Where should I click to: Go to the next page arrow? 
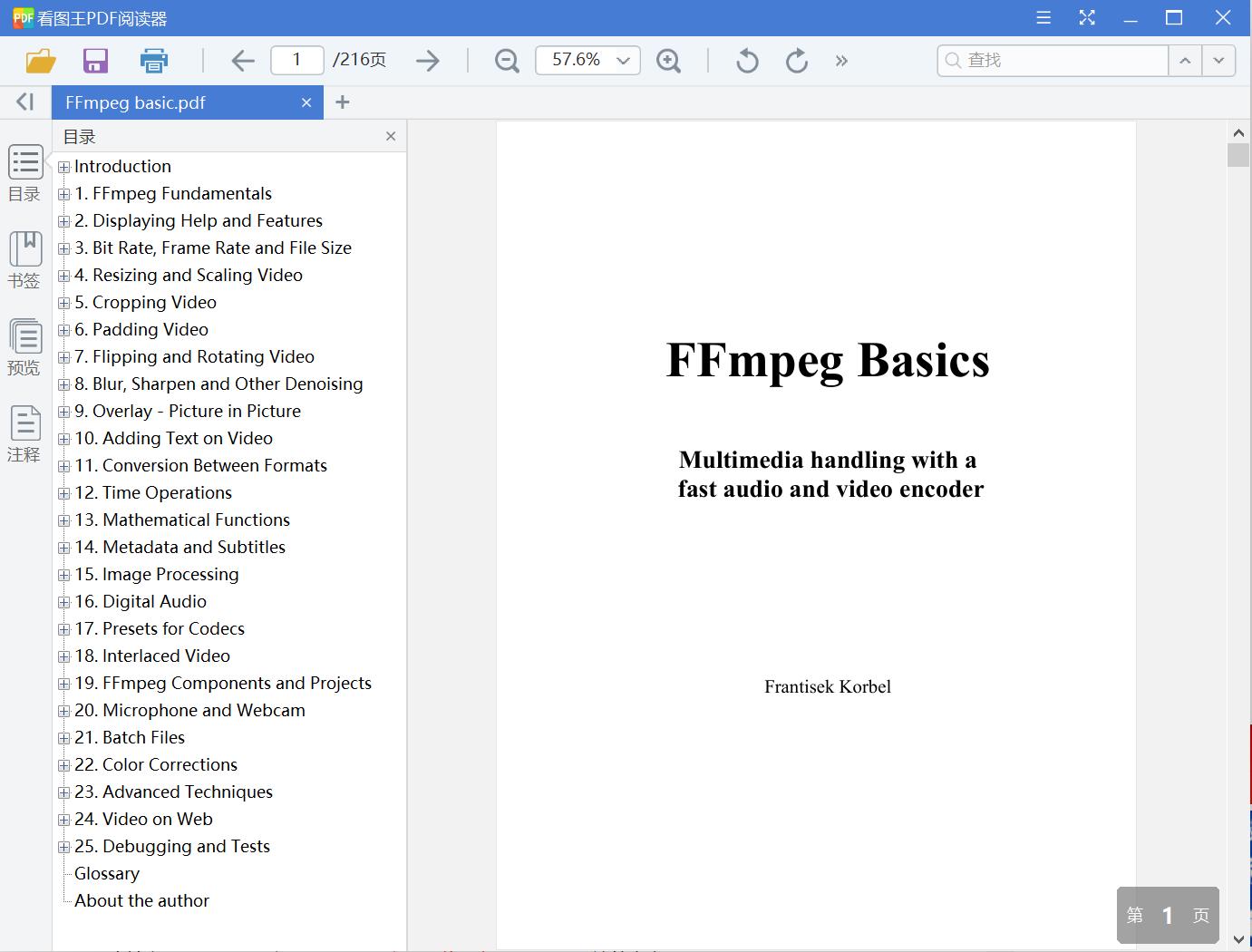(427, 61)
